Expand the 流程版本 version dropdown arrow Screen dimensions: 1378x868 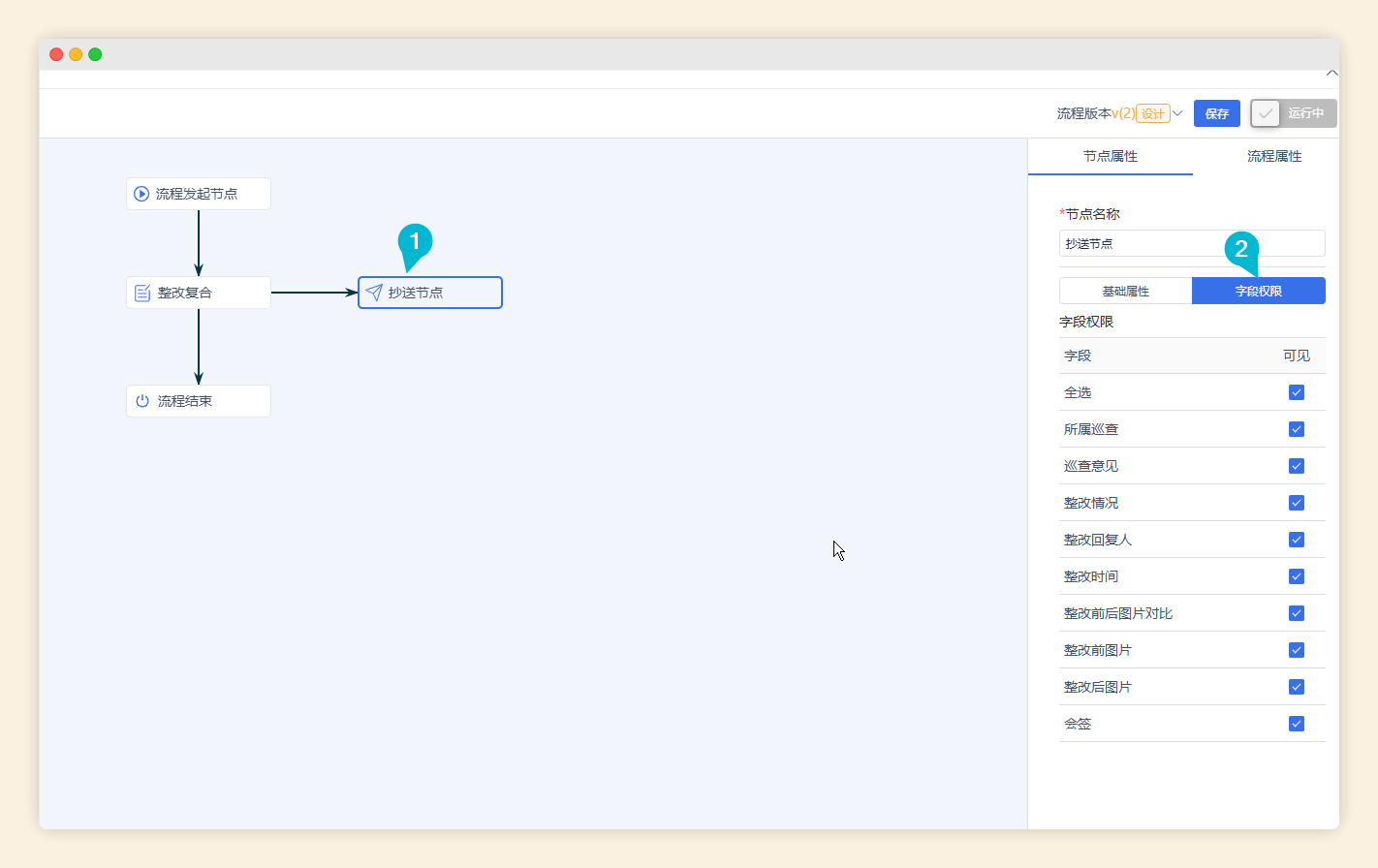click(x=1177, y=113)
